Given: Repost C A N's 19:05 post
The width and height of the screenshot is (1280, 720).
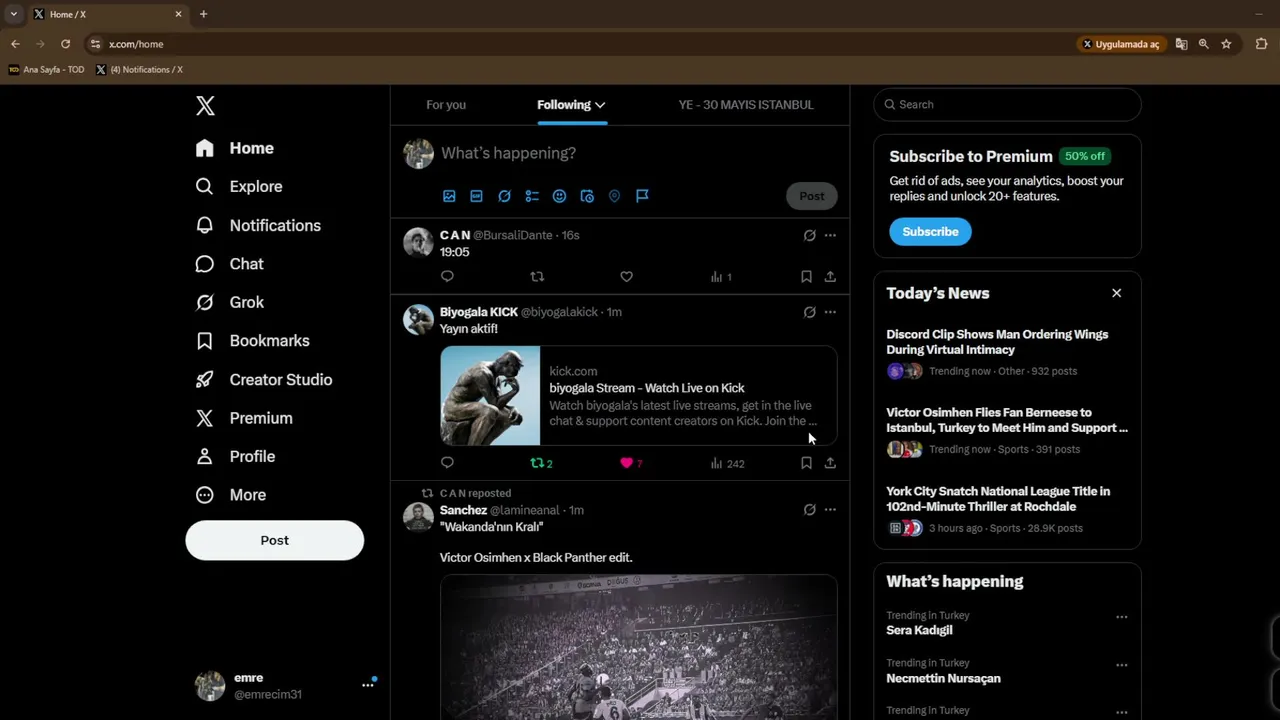Looking at the screenshot, I should 537,277.
